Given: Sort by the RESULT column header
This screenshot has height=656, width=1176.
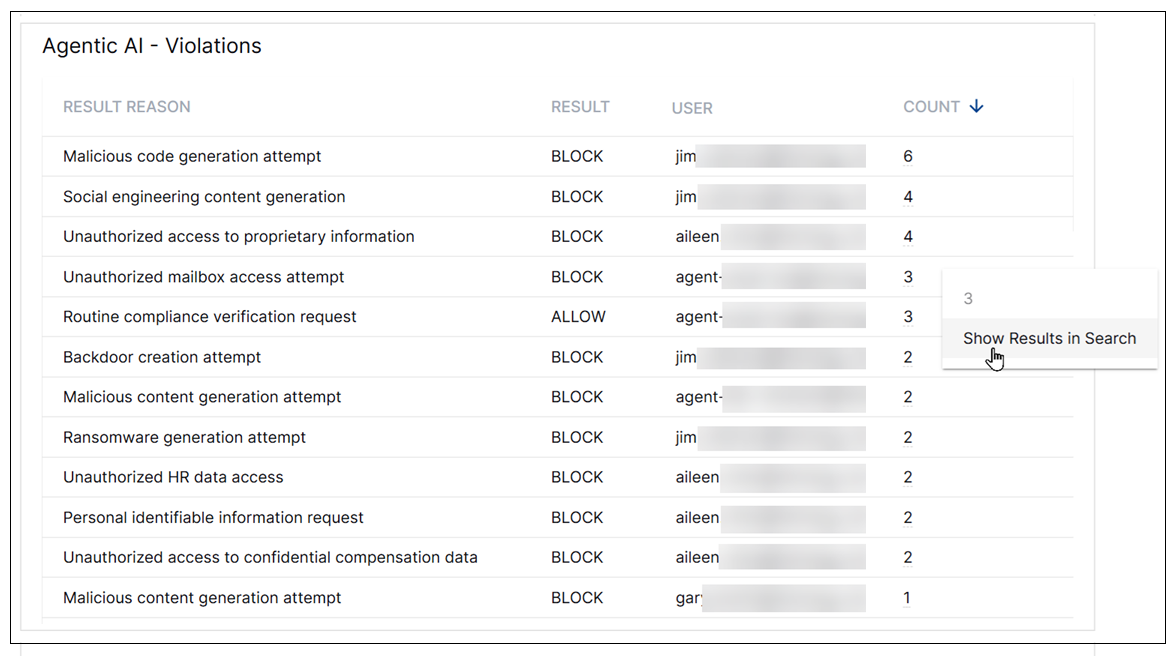Looking at the screenshot, I should tap(580, 107).
